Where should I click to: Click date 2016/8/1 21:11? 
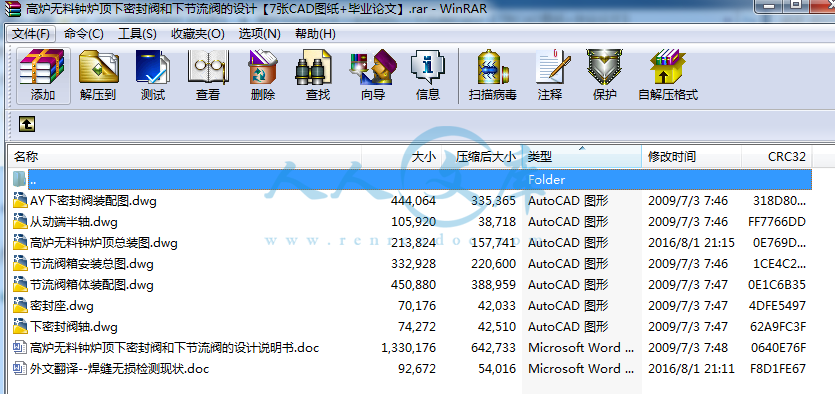691,368
